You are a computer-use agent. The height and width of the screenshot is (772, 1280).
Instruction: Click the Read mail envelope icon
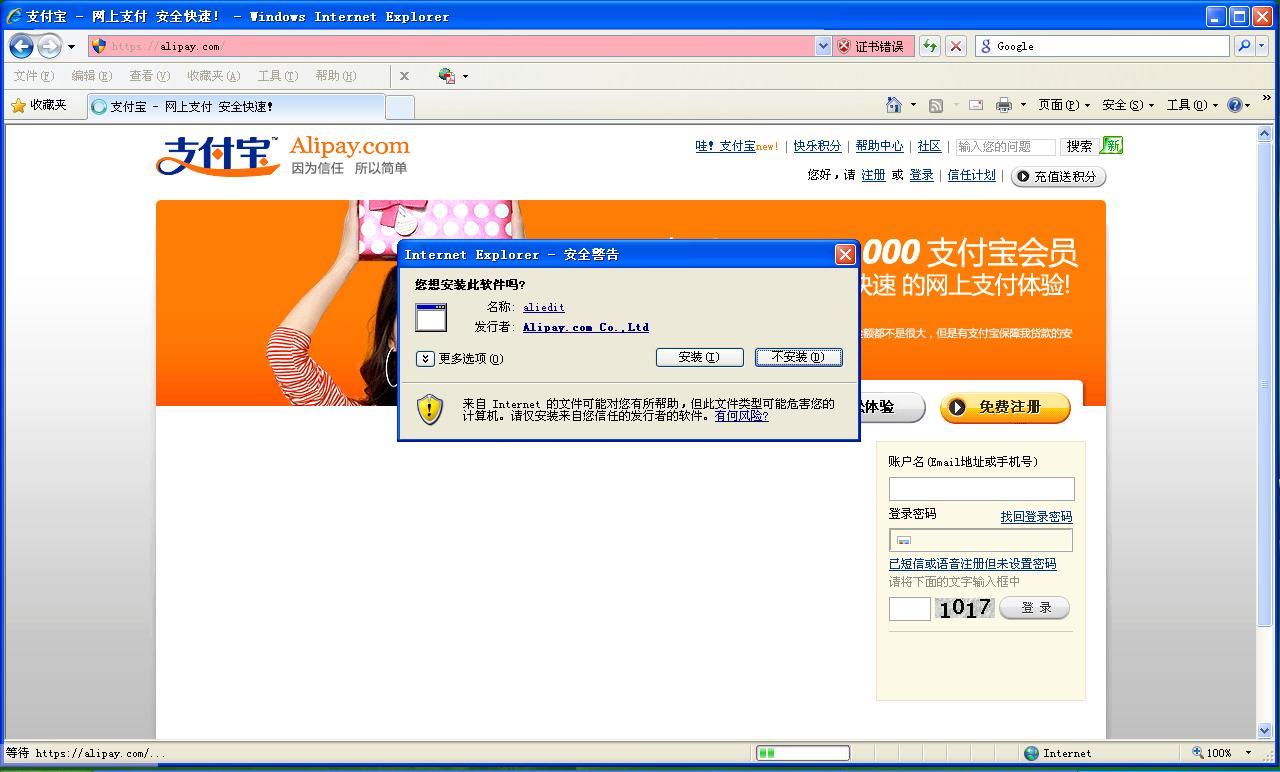(x=976, y=105)
